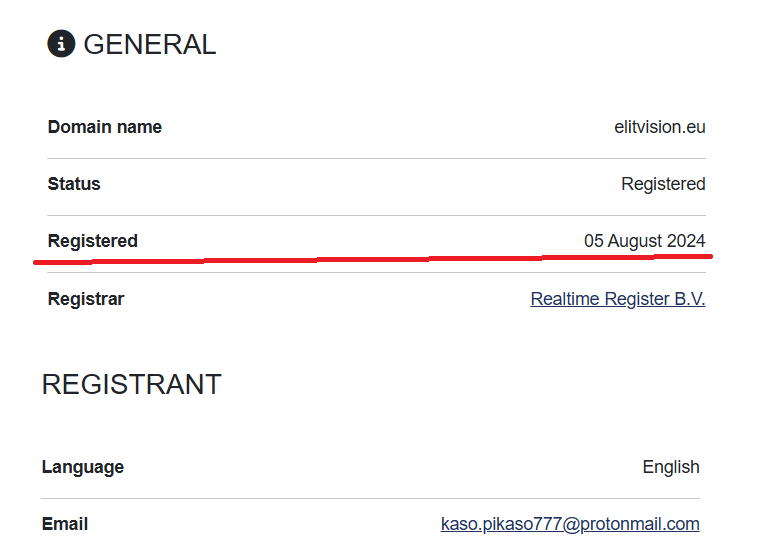Click the info icon beside GENERAL
765x557 pixels.
[x=61, y=44]
